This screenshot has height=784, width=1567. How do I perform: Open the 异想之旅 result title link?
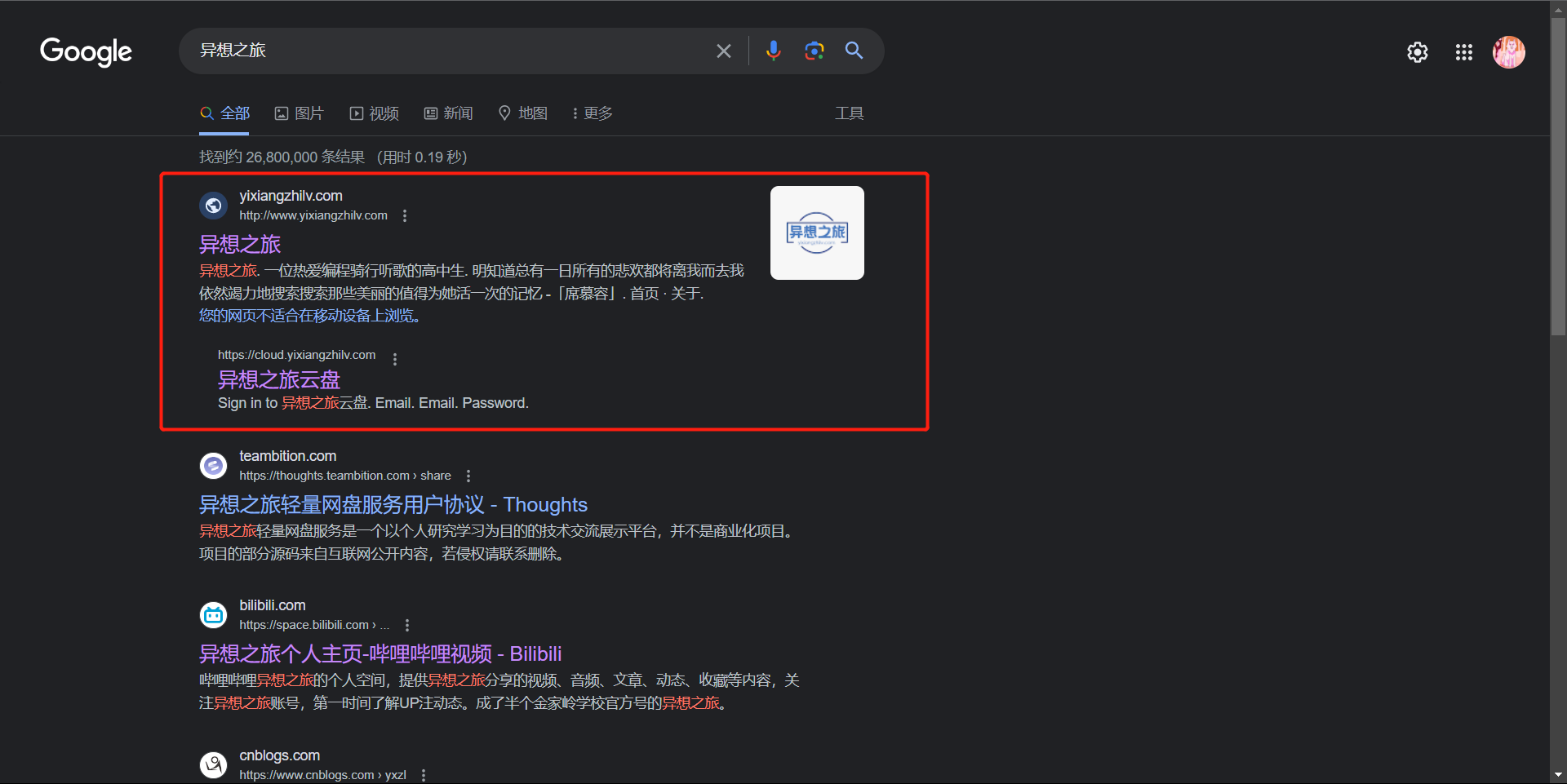tap(240, 244)
